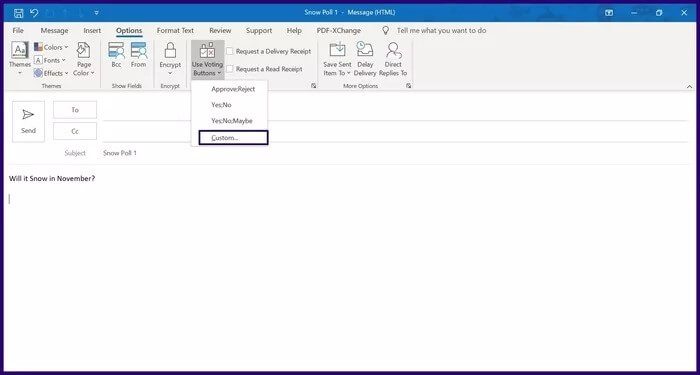Image resolution: width=700 pixels, height=375 pixels.
Task: Open the Help tab
Action: click(x=294, y=30)
